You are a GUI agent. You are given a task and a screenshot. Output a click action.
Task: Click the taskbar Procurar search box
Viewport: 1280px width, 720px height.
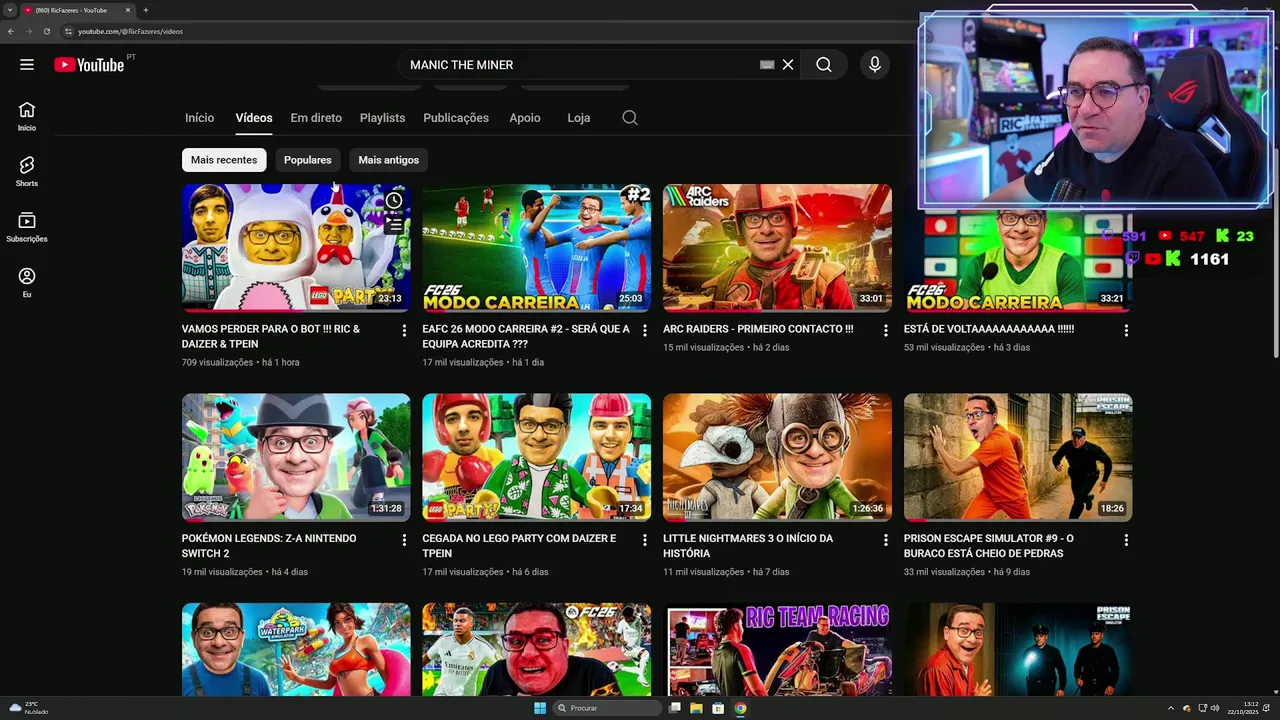click(x=608, y=708)
